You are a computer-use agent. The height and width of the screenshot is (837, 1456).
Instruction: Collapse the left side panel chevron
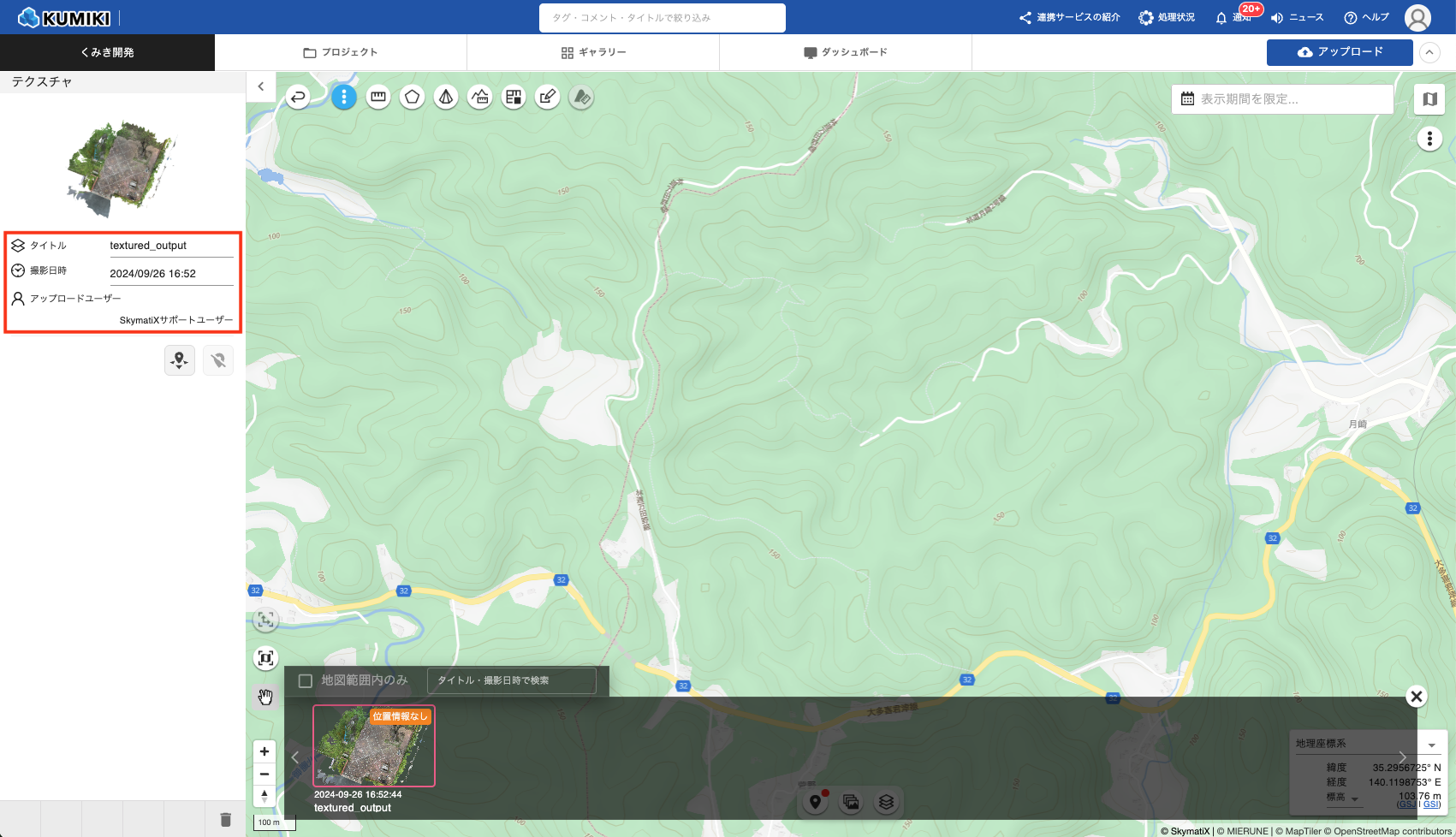click(261, 86)
